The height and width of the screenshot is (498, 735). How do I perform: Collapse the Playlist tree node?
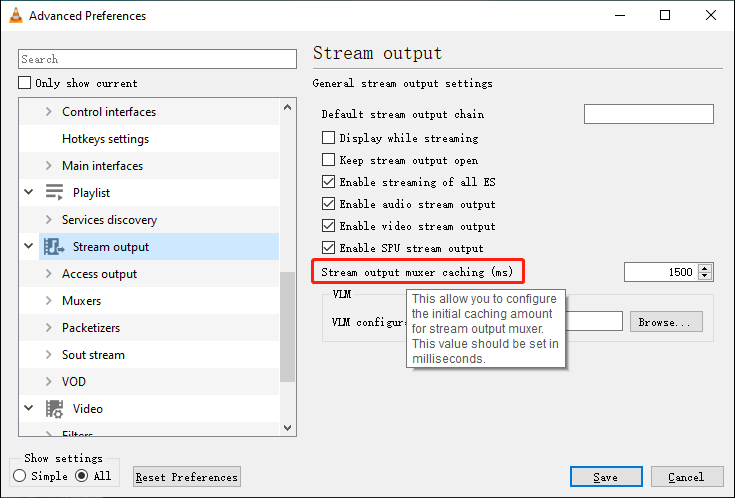29,192
